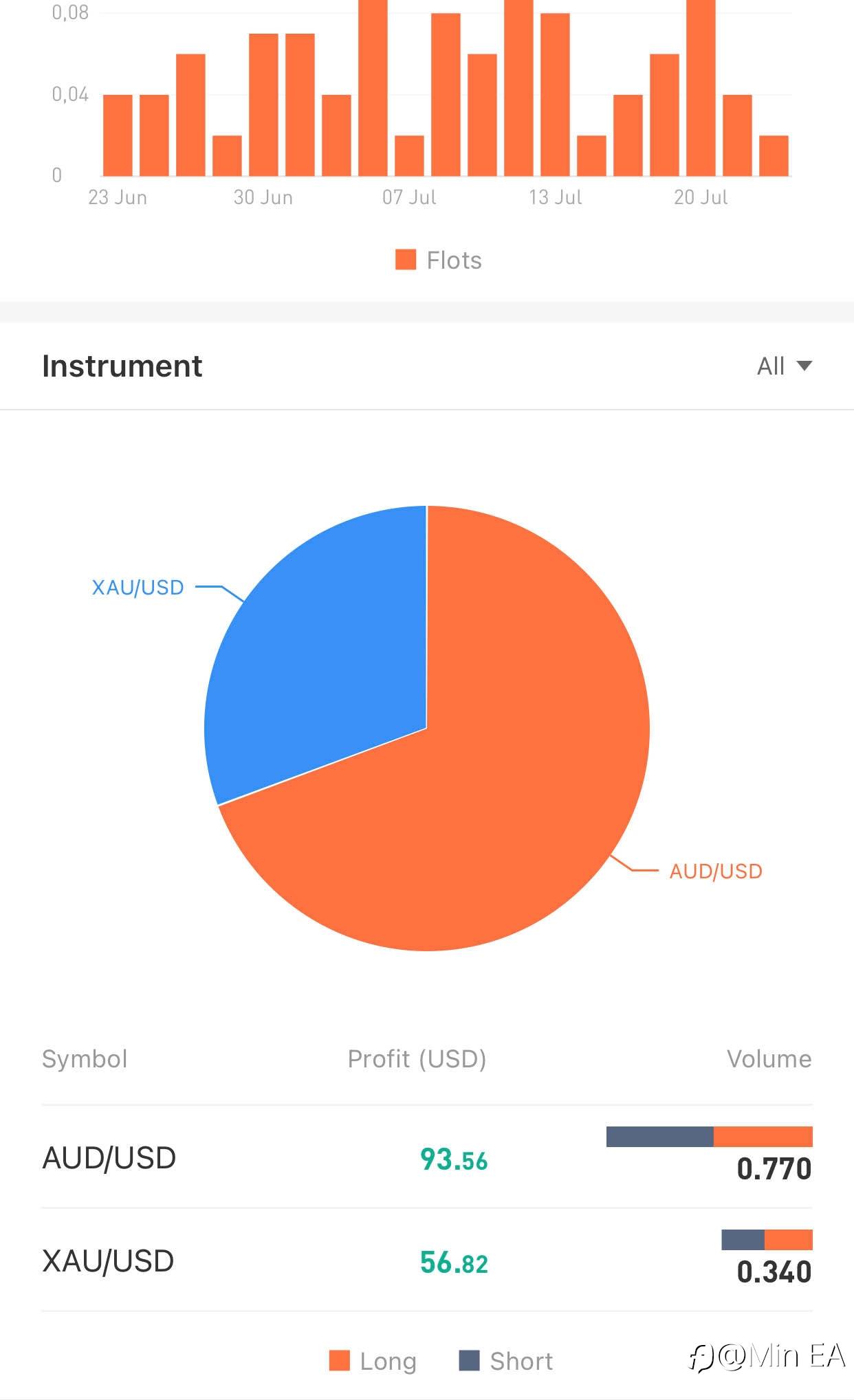Toggle the Flots legend series

[439, 260]
